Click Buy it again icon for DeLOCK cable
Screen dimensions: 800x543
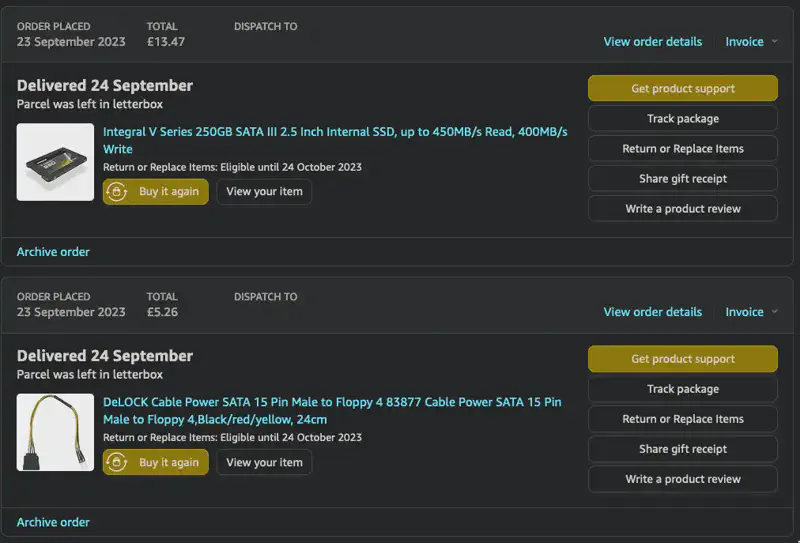click(x=118, y=462)
